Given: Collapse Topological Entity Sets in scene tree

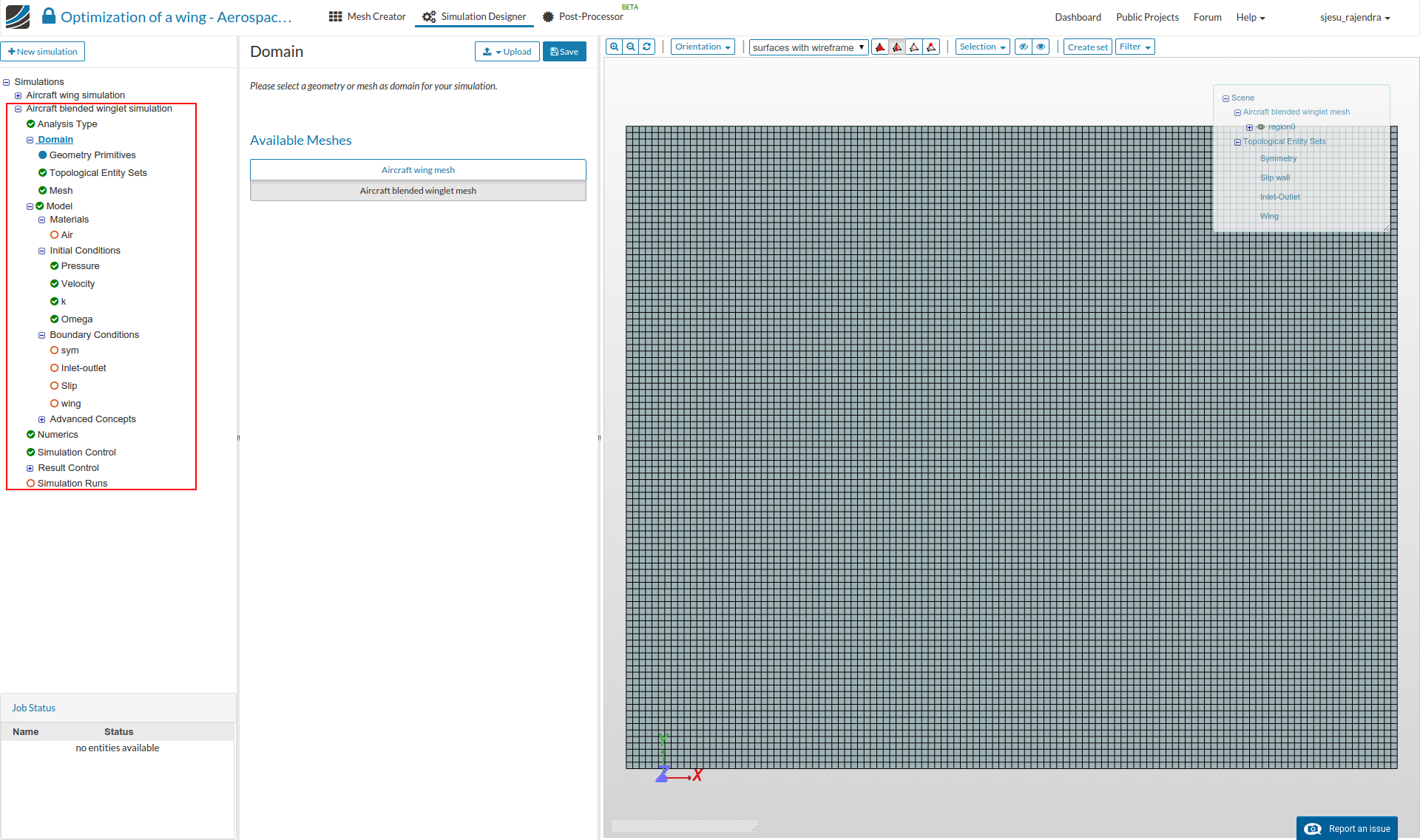Looking at the screenshot, I should point(1237,142).
